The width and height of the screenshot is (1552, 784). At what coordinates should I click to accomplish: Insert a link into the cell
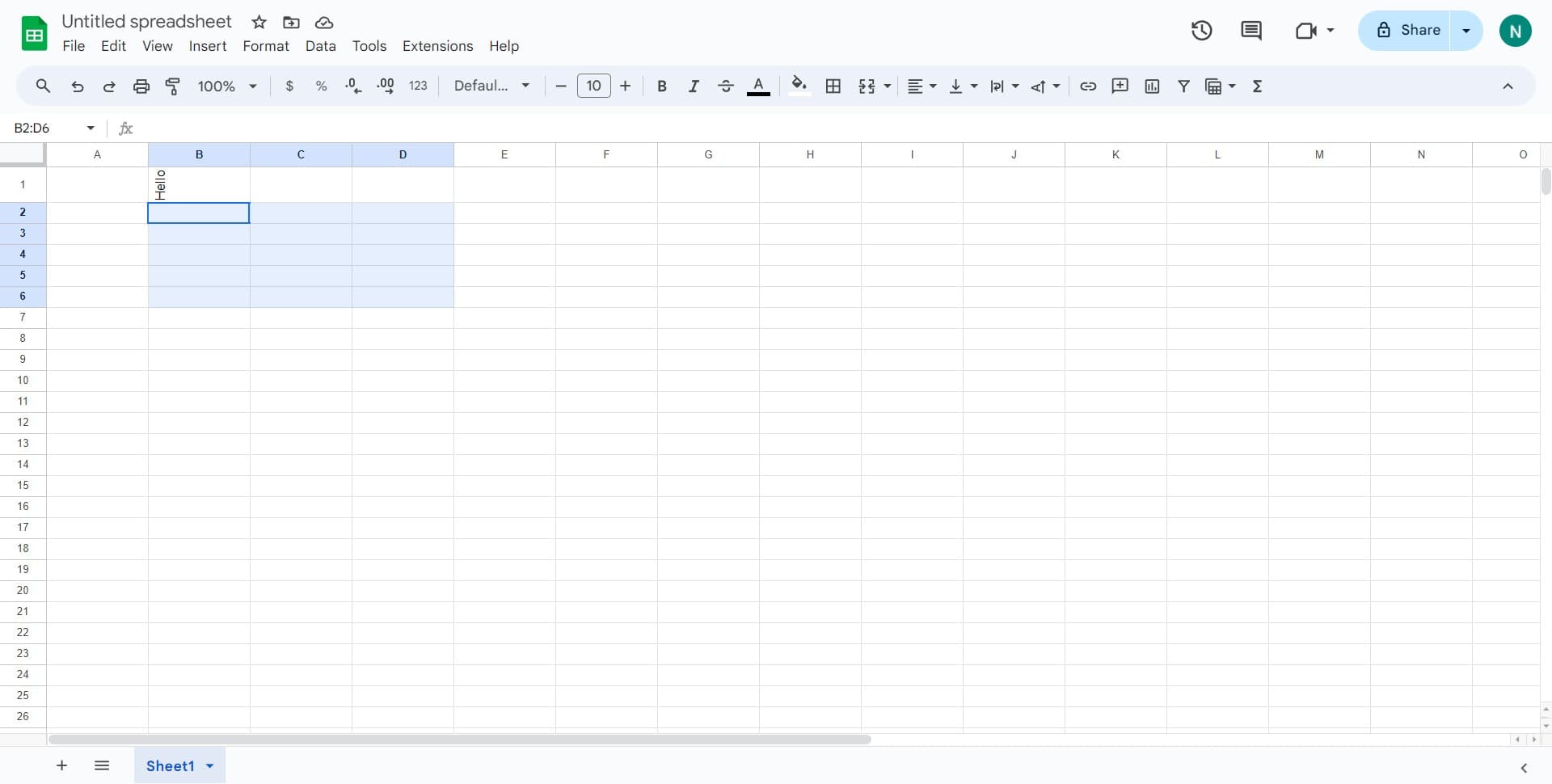click(x=1088, y=86)
